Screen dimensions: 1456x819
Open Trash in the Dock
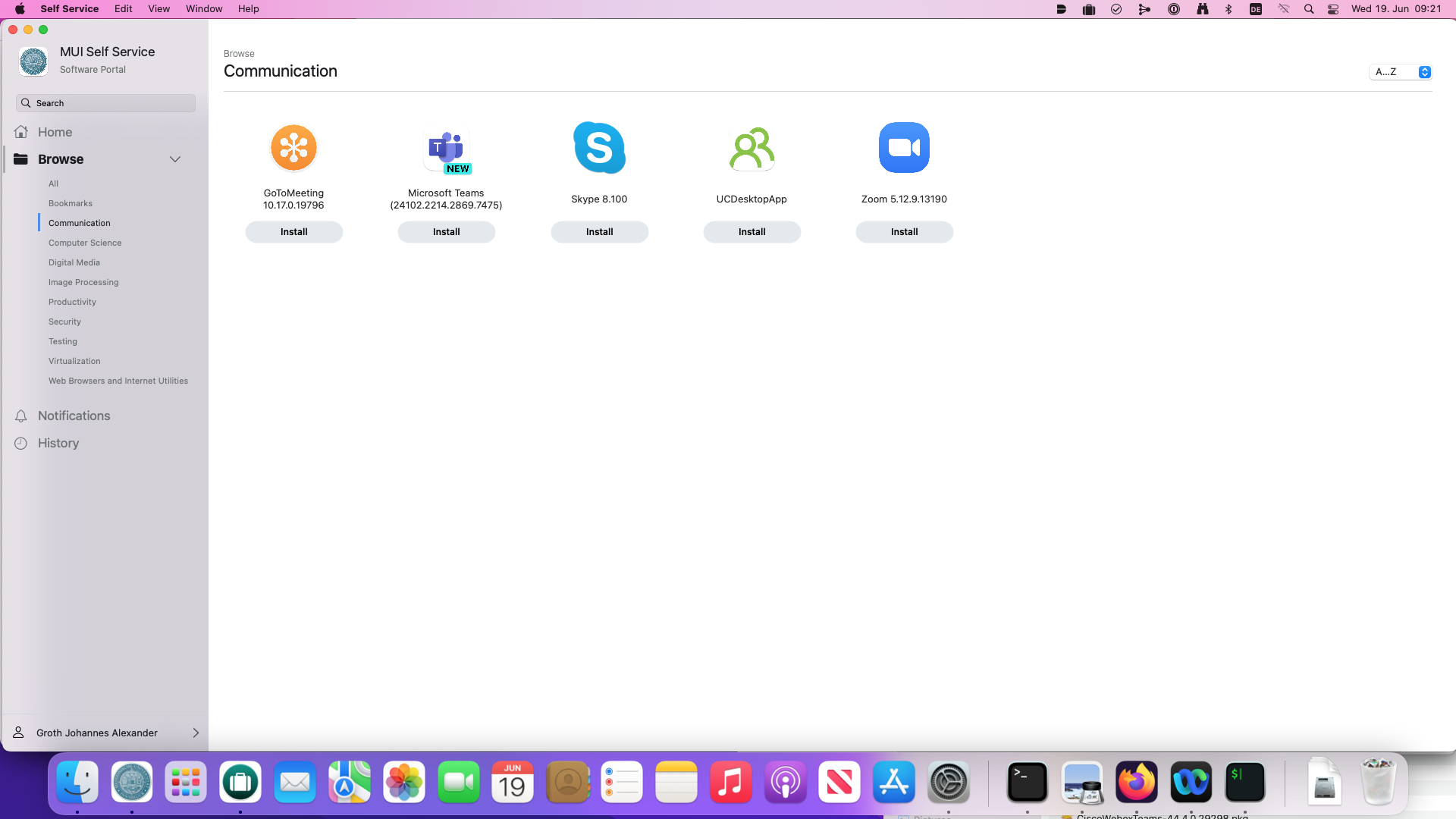pyautogui.click(x=1379, y=782)
